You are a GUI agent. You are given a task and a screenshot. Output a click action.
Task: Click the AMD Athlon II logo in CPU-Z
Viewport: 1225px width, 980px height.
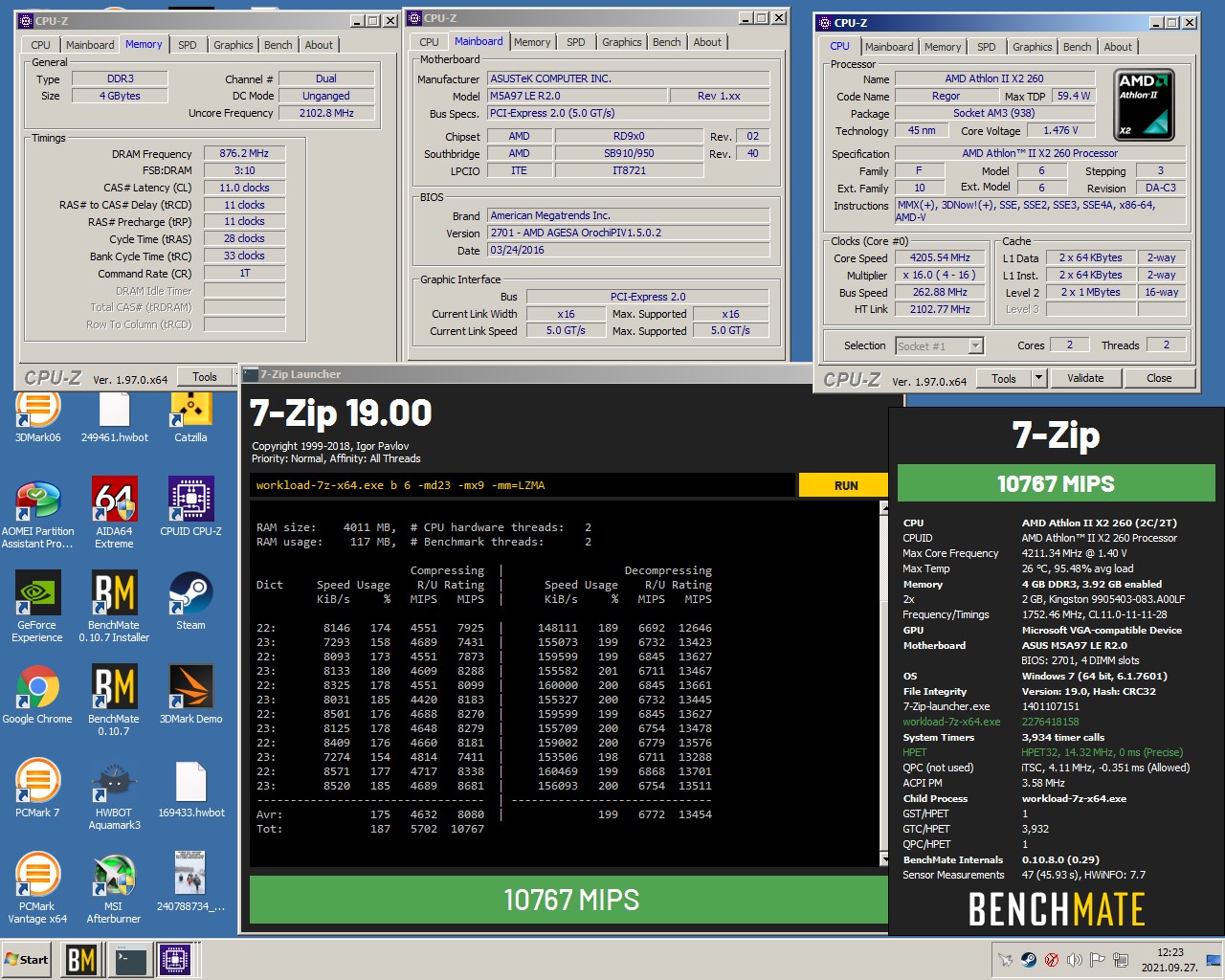coord(1146,103)
